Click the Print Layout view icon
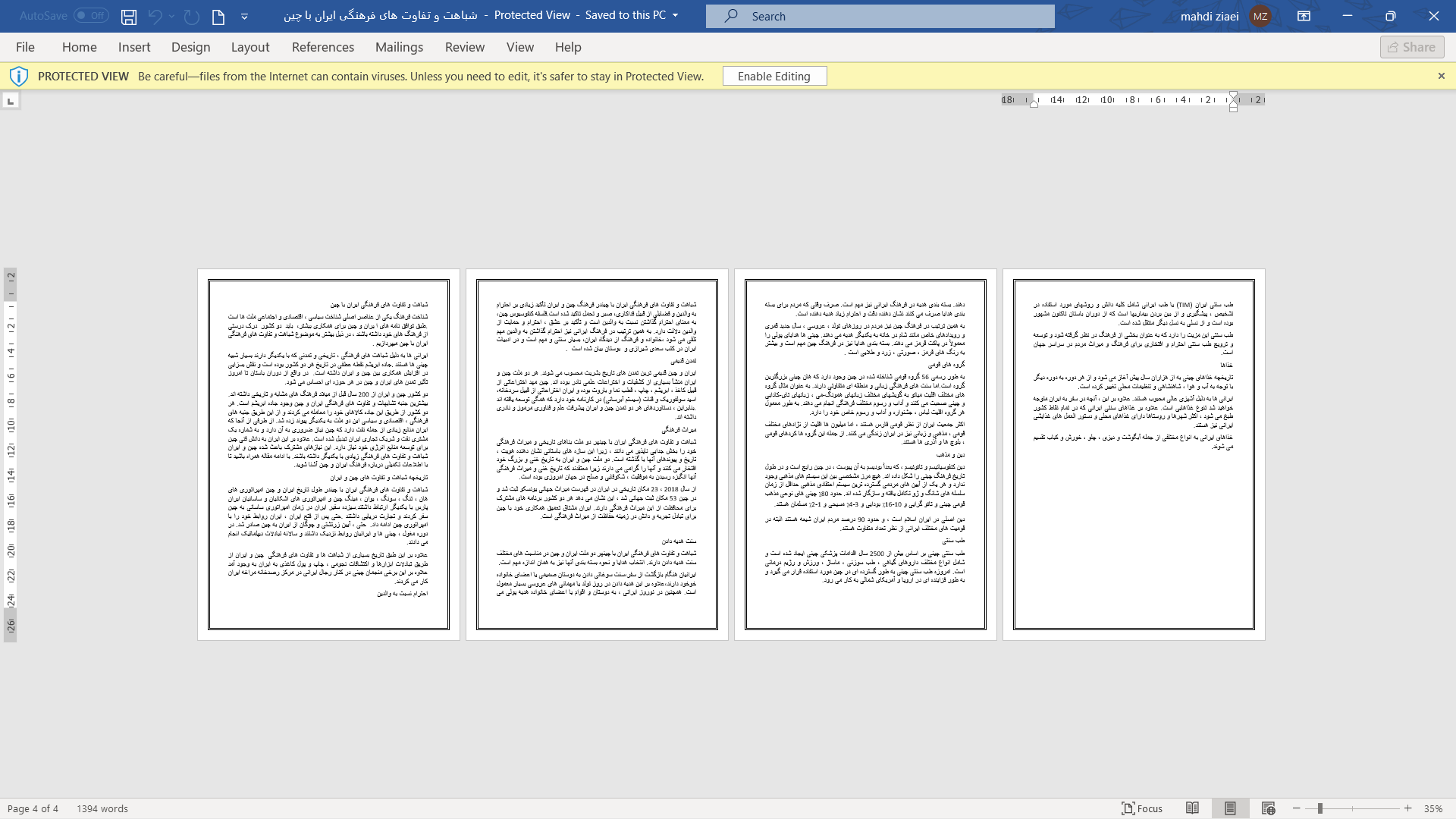This screenshot has height=819, width=1456. click(x=1231, y=808)
